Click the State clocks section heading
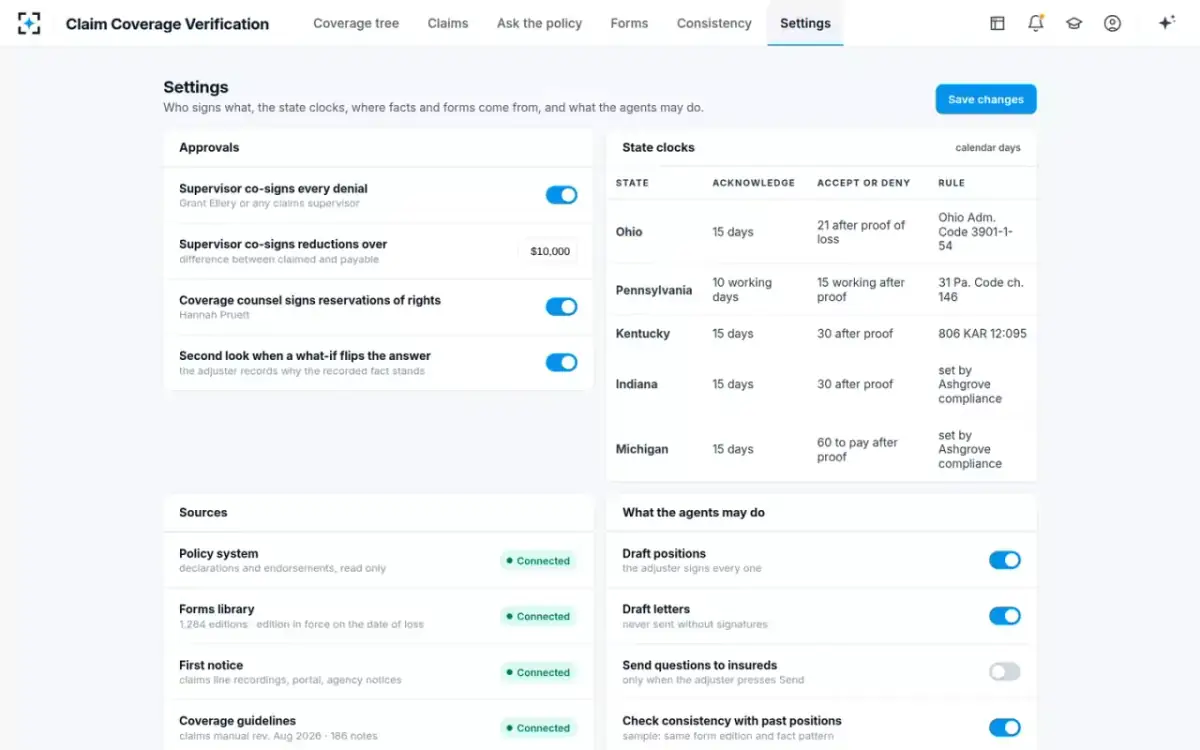The image size is (1200, 750). click(x=658, y=147)
